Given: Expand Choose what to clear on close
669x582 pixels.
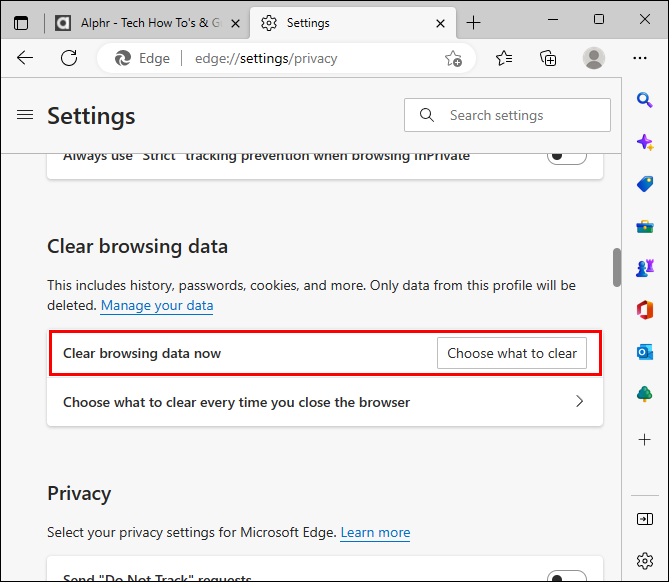Looking at the screenshot, I should [x=579, y=402].
